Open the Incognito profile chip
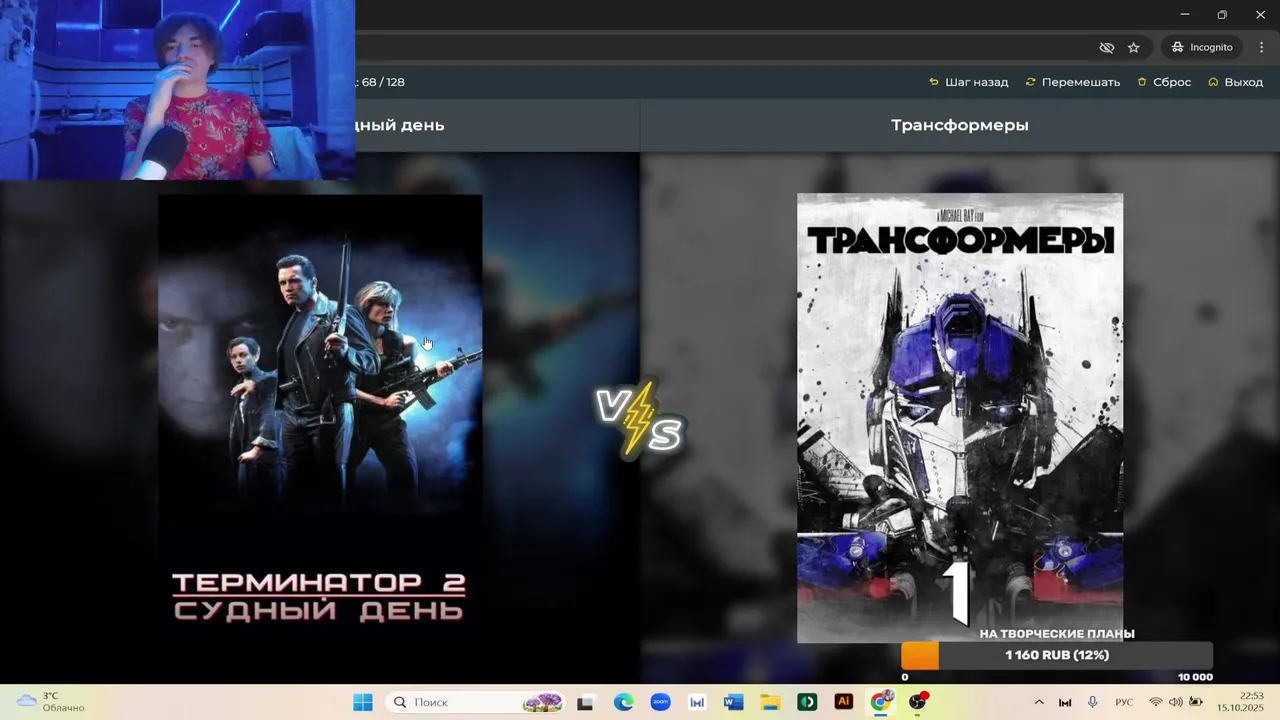Viewport: 1280px width, 720px height. (x=1202, y=47)
